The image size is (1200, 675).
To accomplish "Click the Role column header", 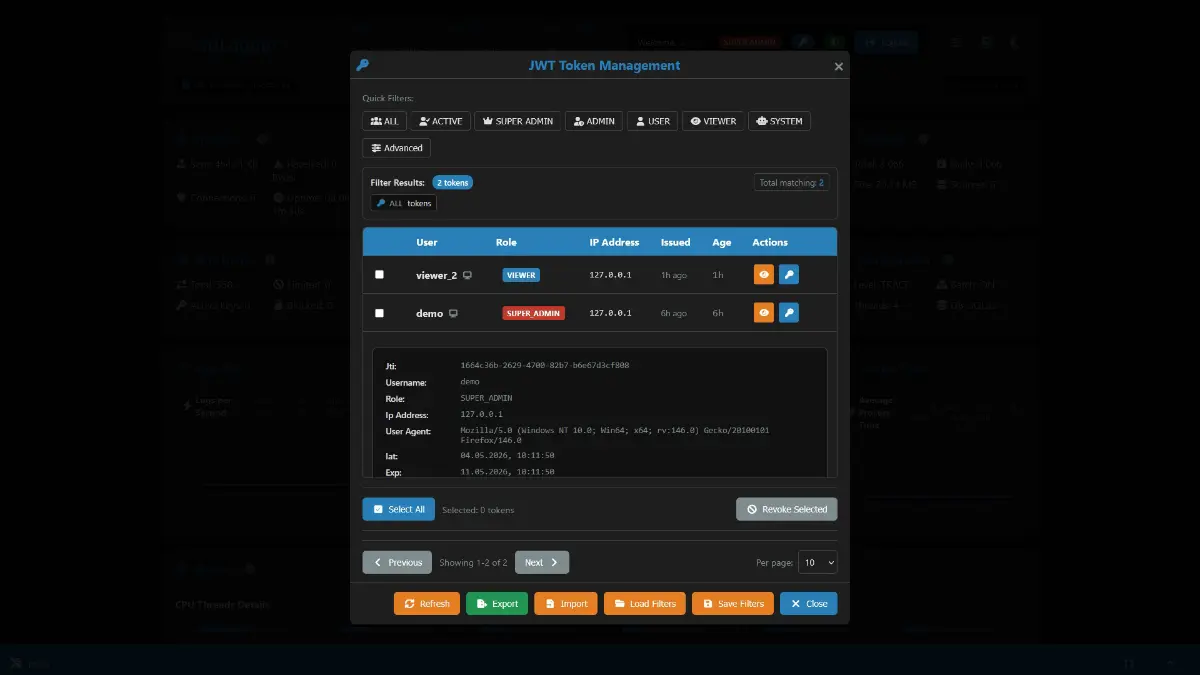I will pyautogui.click(x=506, y=242).
